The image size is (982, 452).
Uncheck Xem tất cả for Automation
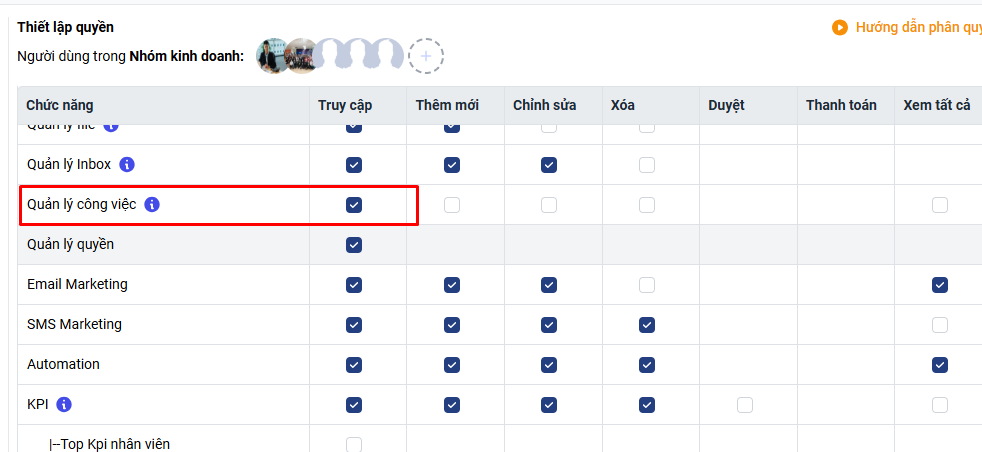[x=940, y=365]
